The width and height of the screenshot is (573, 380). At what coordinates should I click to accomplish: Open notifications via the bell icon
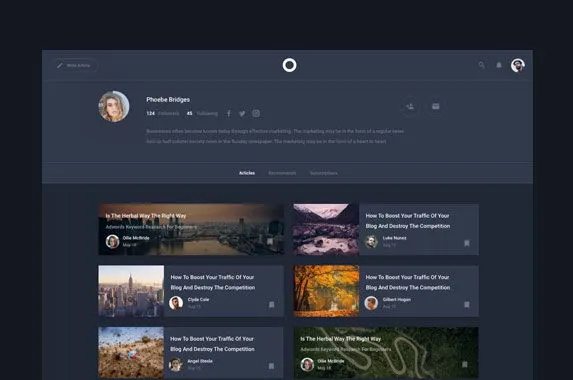click(x=499, y=65)
